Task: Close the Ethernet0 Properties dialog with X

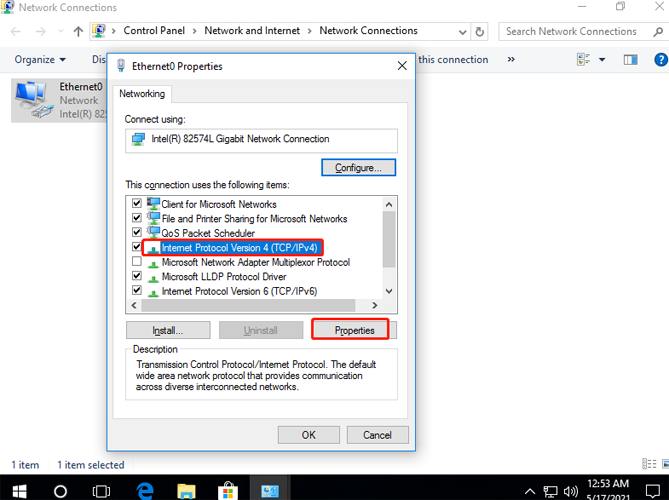Action: pos(402,66)
